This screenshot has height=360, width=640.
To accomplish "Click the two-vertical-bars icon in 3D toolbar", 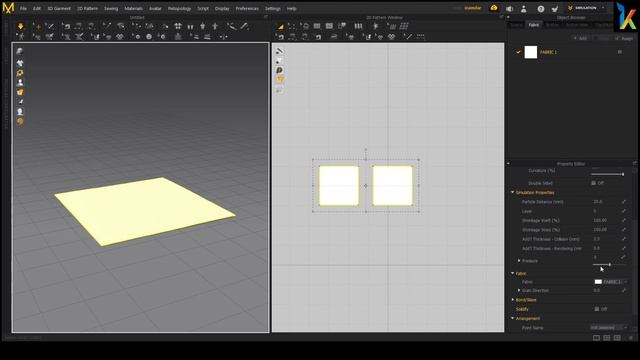I will point(190,27).
